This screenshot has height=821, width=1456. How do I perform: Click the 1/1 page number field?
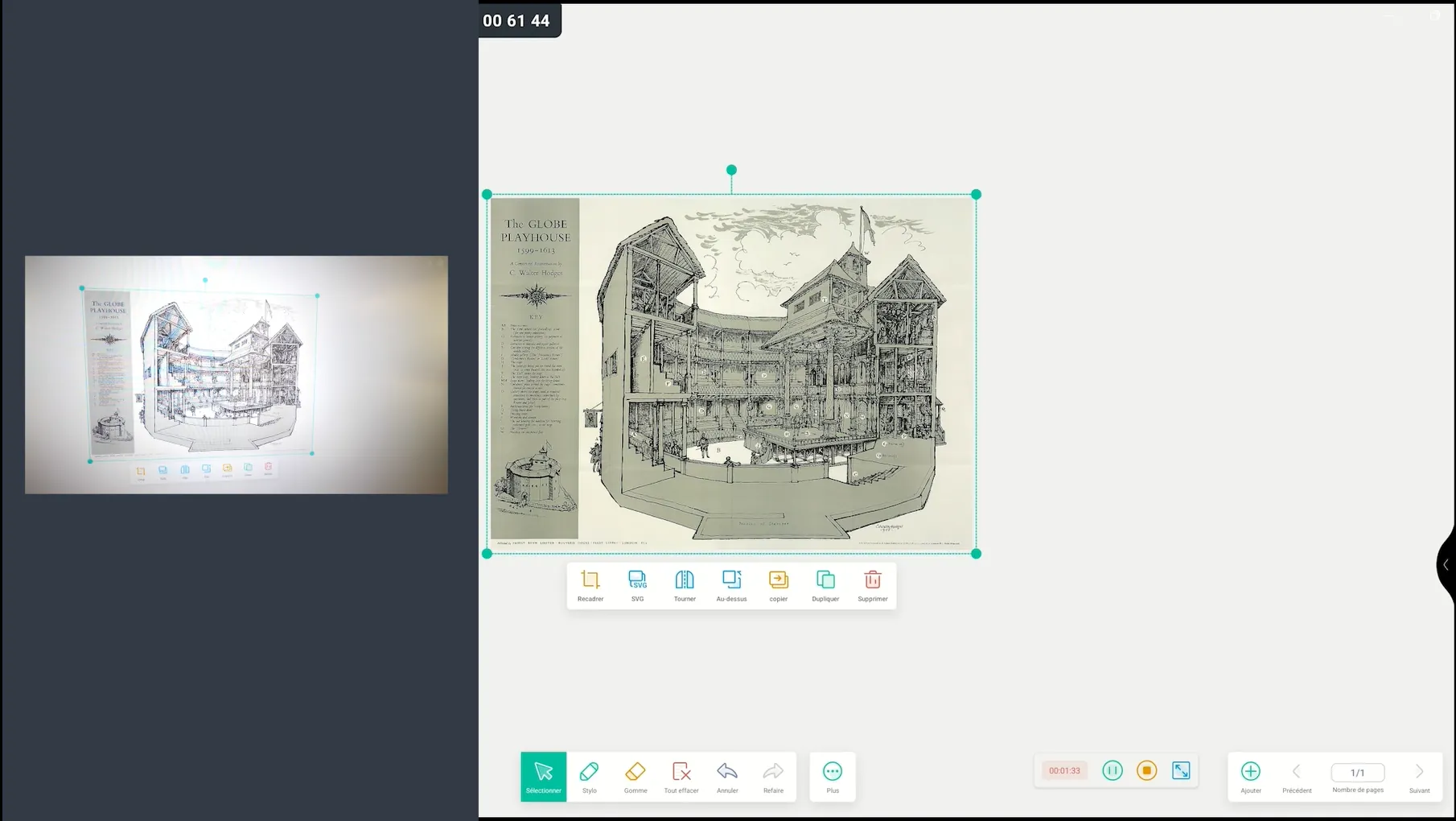click(1357, 772)
